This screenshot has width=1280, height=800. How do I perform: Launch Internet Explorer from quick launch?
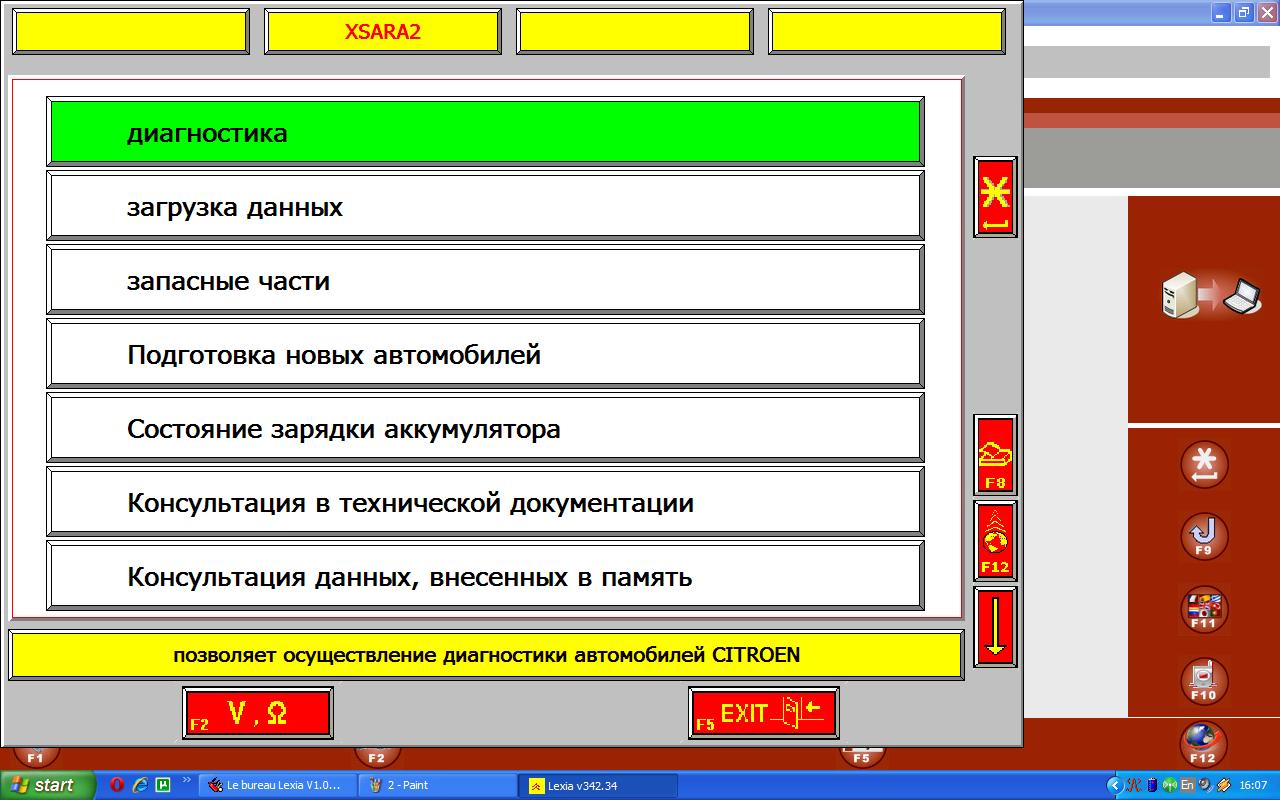coord(140,785)
